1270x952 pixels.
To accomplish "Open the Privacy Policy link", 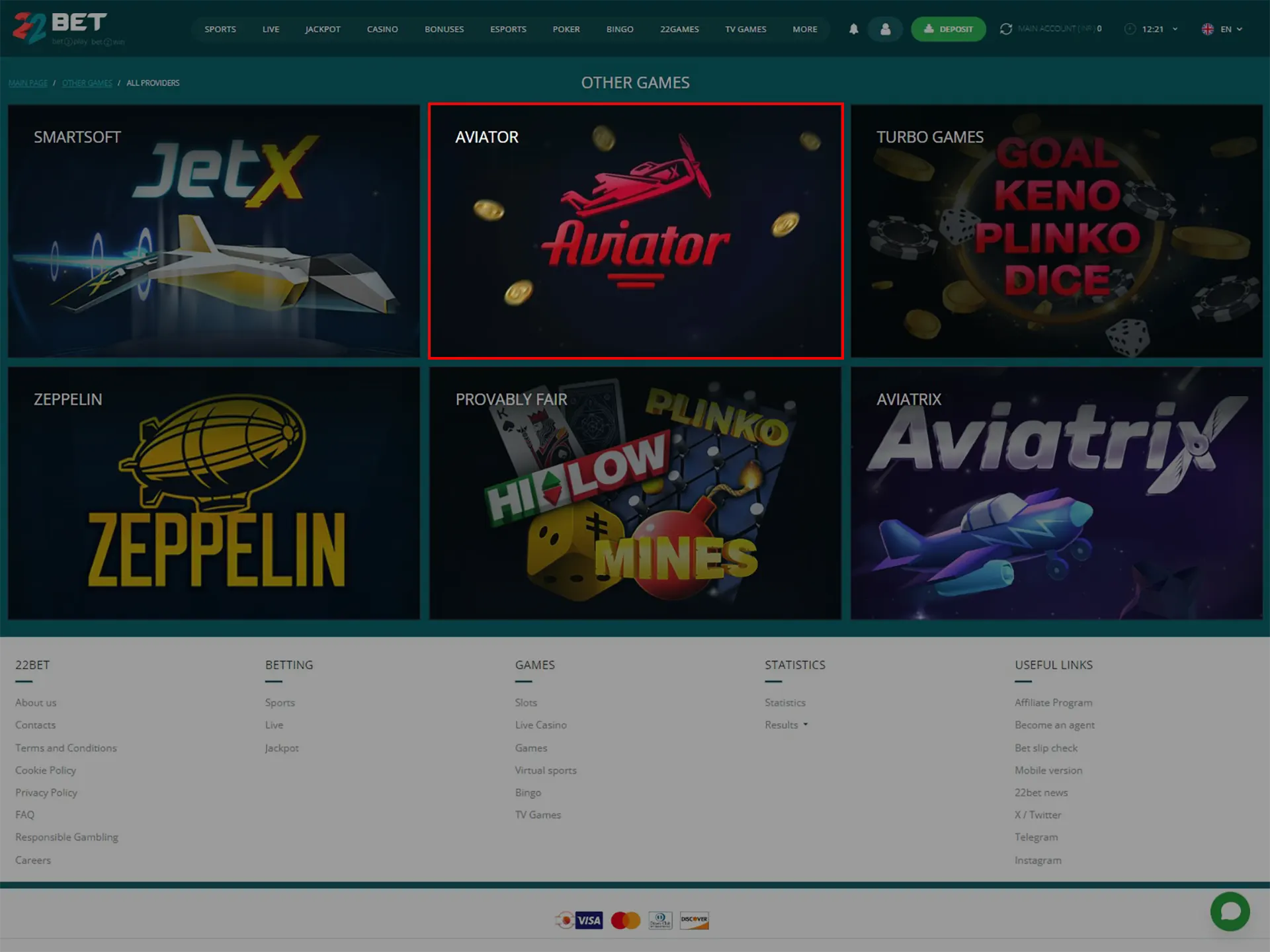I will click(46, 793).
